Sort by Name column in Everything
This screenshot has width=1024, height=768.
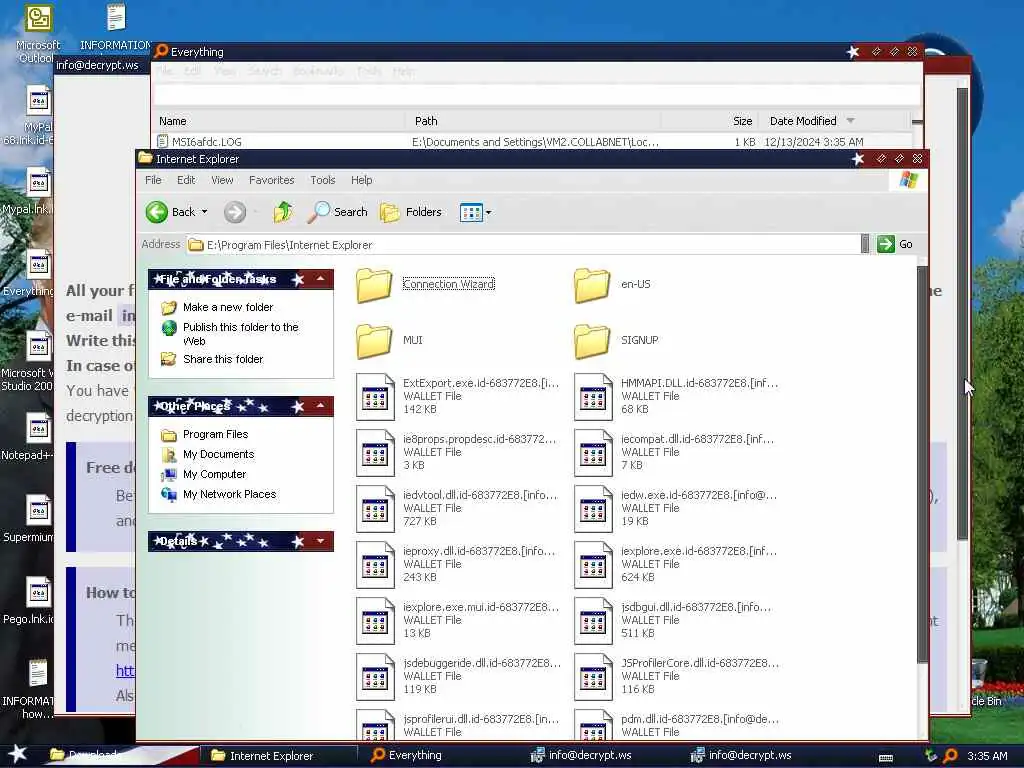(x=279, y=121)
